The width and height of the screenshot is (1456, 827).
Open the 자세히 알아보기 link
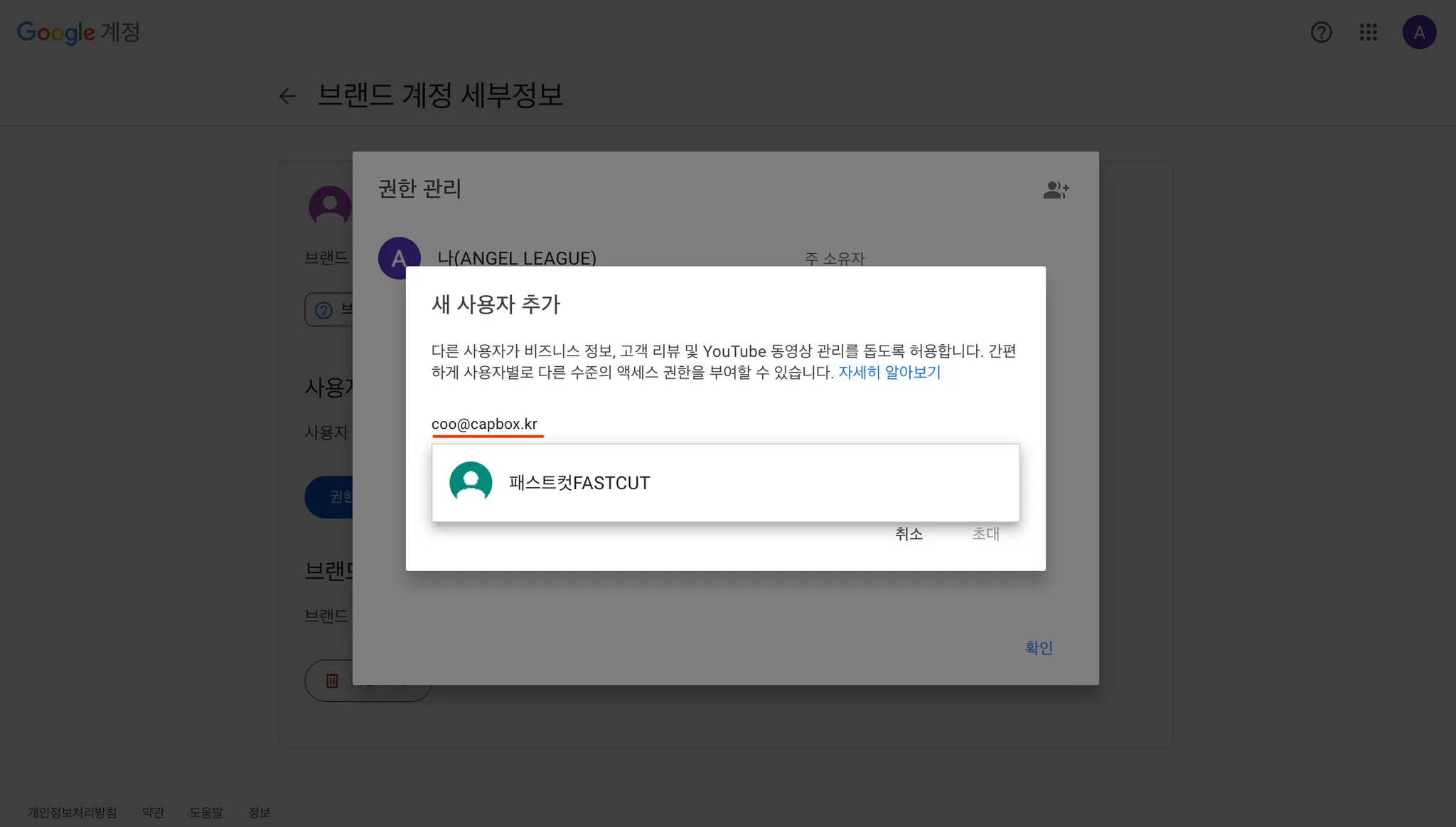coord(889,373)
